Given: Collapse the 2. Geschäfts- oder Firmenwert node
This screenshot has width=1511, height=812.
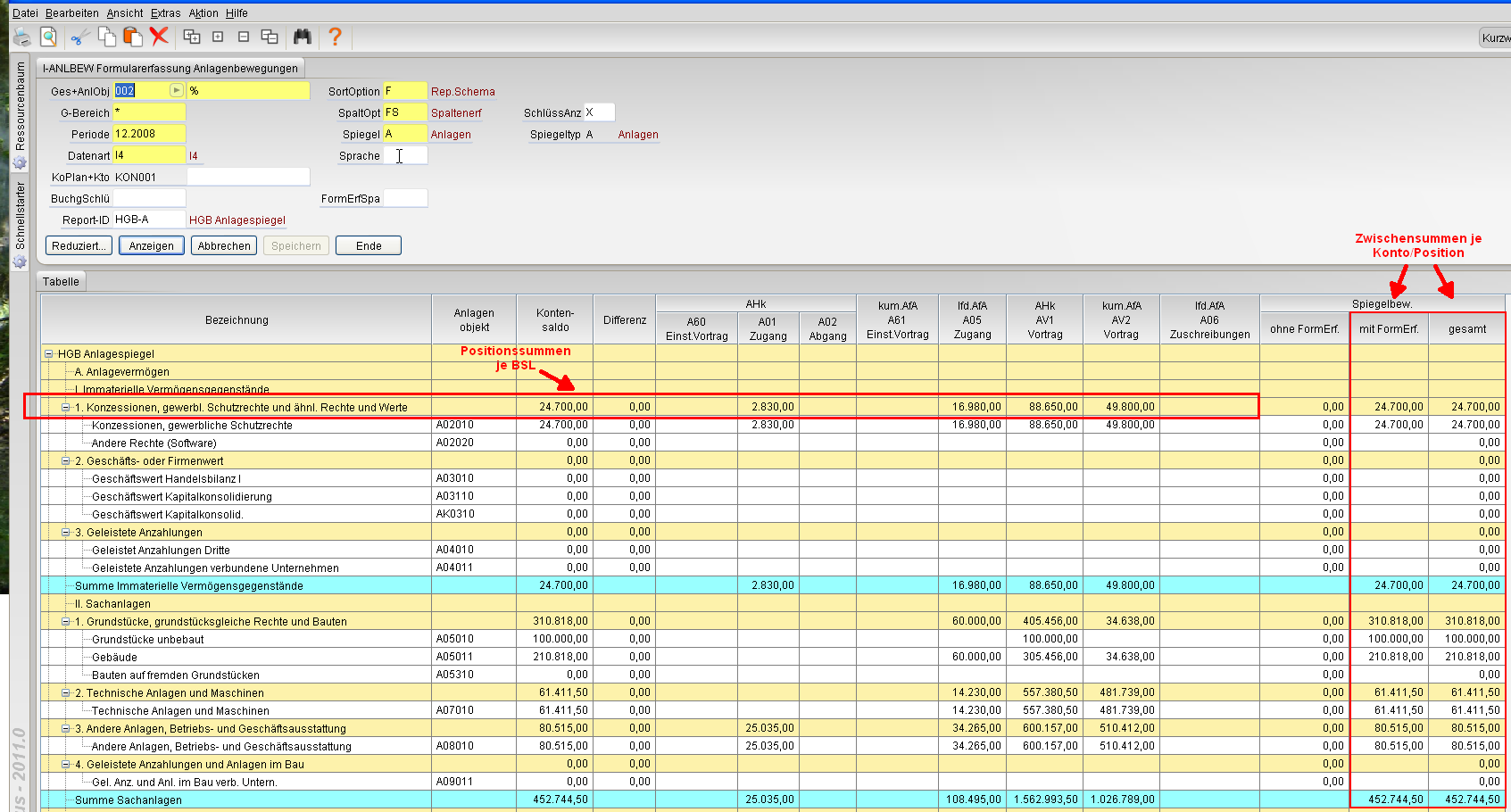Looking at the screenshot, I should coord(65,461).
